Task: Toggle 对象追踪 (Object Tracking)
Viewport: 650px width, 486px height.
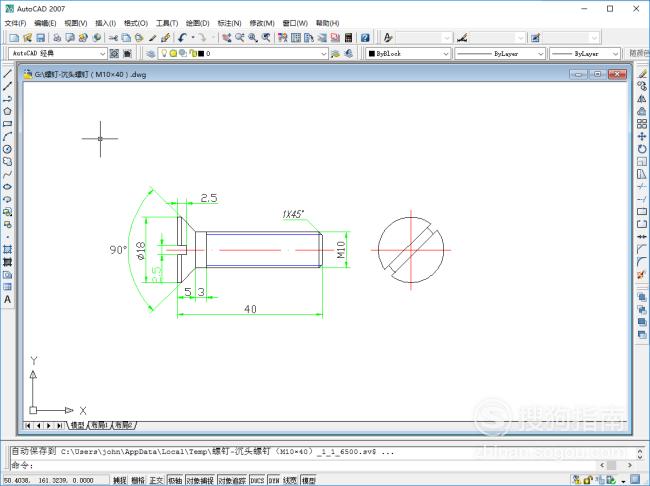Action: (232, 480)
